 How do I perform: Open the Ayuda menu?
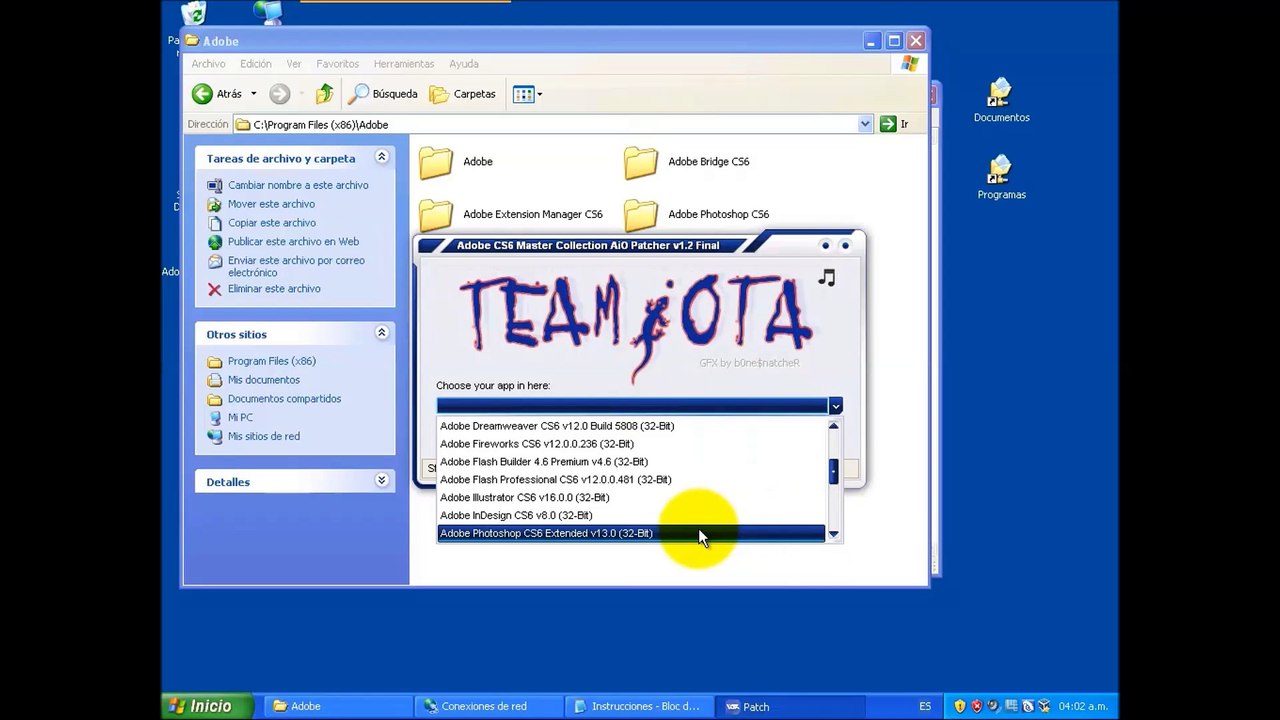(464, 64)
